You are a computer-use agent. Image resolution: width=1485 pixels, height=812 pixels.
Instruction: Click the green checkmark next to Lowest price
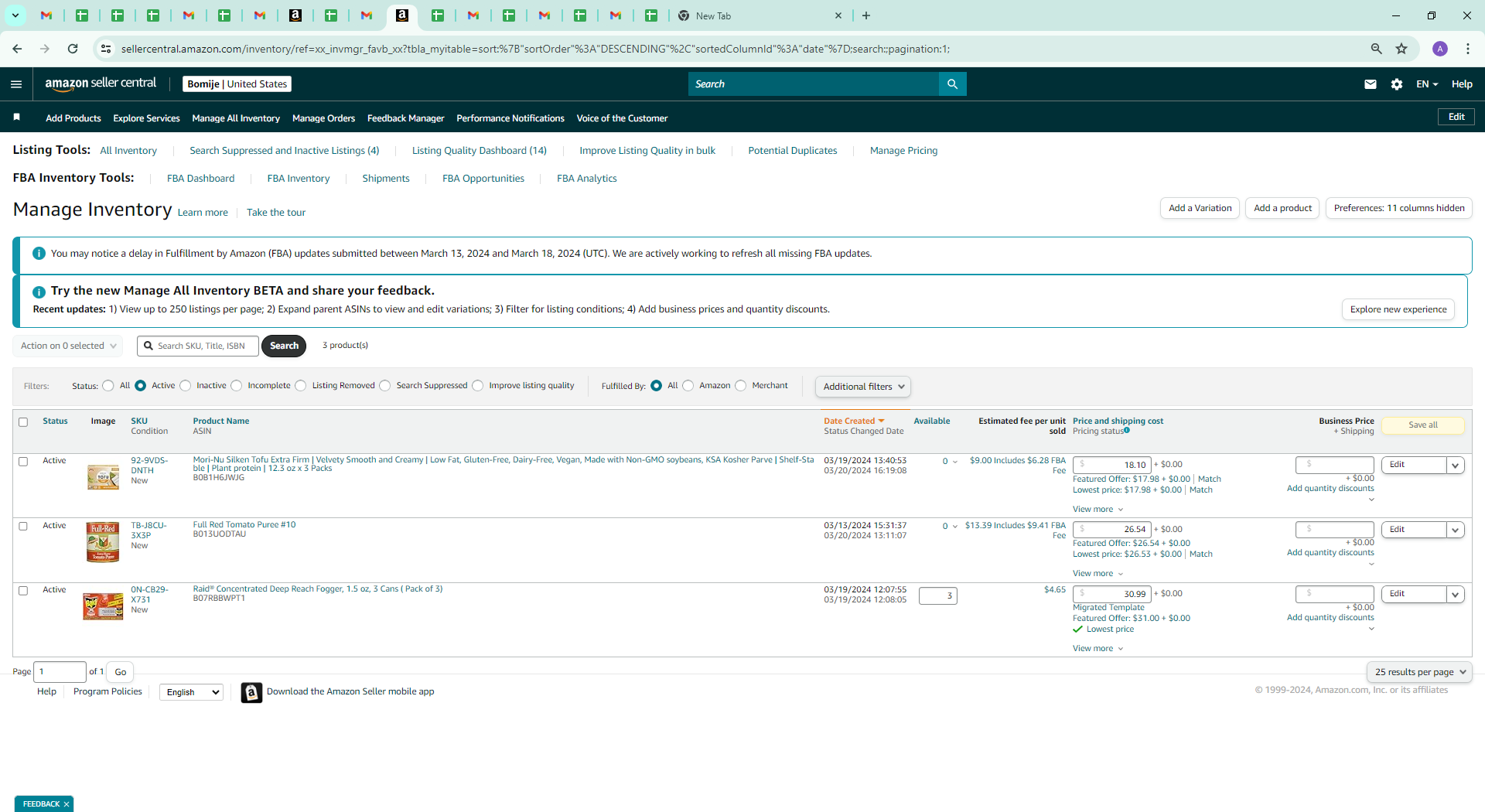[x=1077, y=629]
